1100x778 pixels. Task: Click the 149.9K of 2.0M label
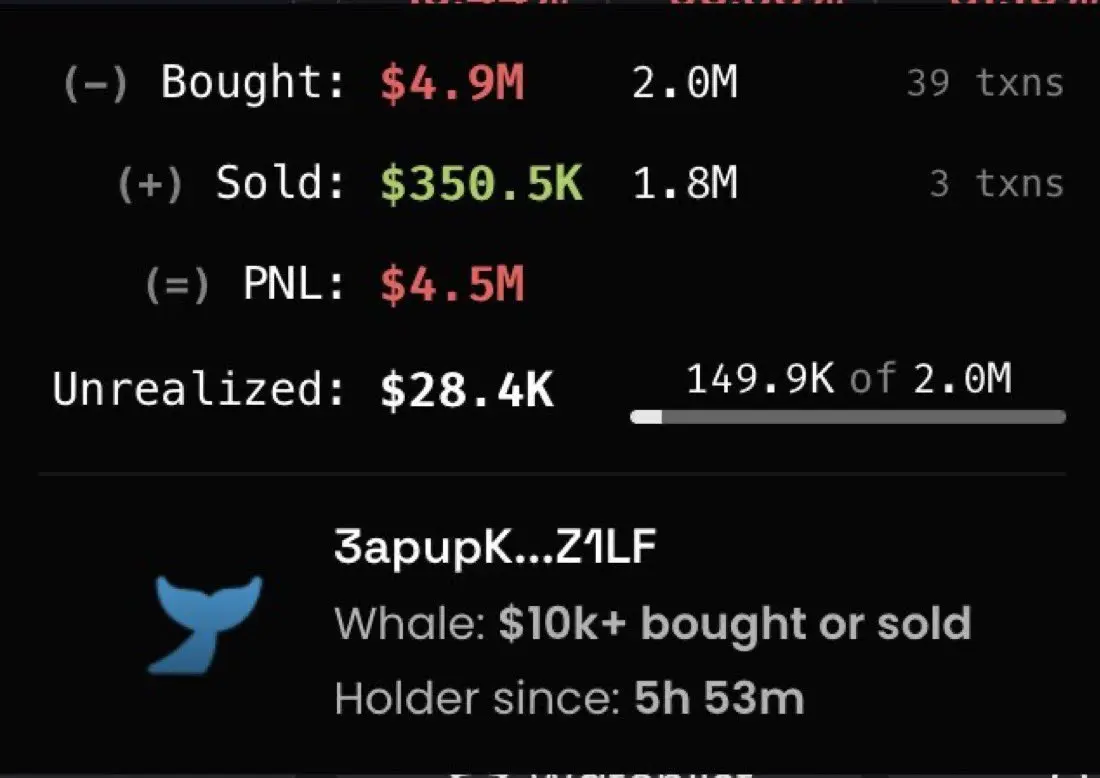(849, 379)
